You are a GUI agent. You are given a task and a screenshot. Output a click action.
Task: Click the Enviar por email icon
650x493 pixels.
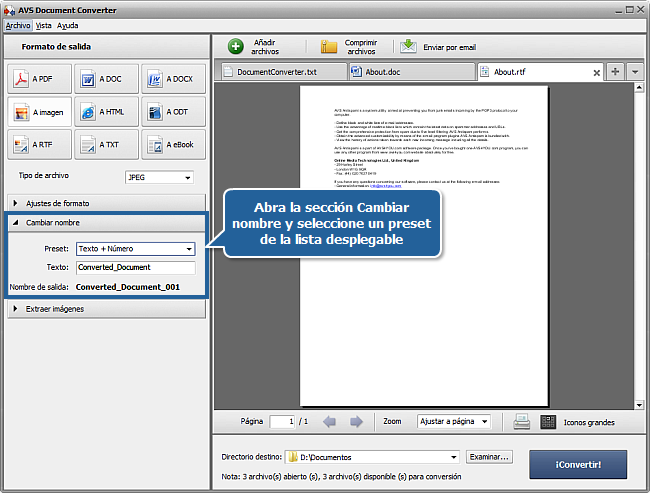(409, 46)
